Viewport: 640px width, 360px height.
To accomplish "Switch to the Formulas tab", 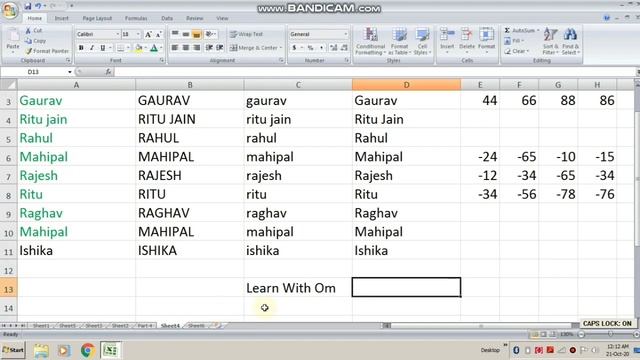I will click(x=136, y=18).
